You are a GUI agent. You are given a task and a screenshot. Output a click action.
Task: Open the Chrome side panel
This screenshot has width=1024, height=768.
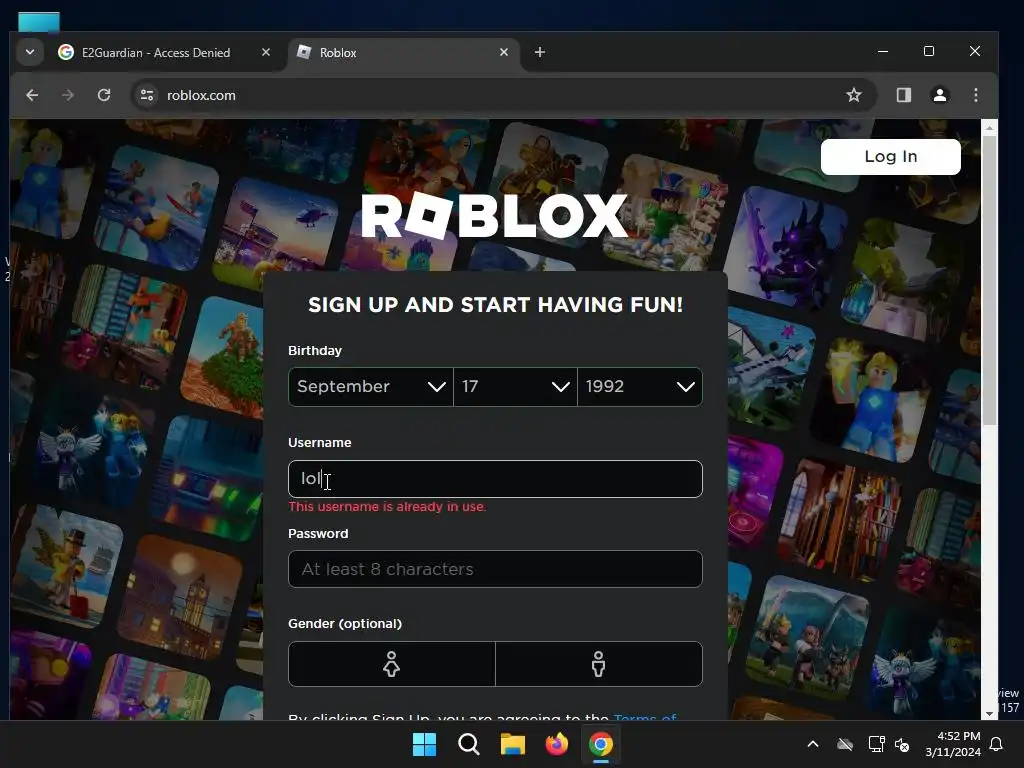(x=904, y=95)
